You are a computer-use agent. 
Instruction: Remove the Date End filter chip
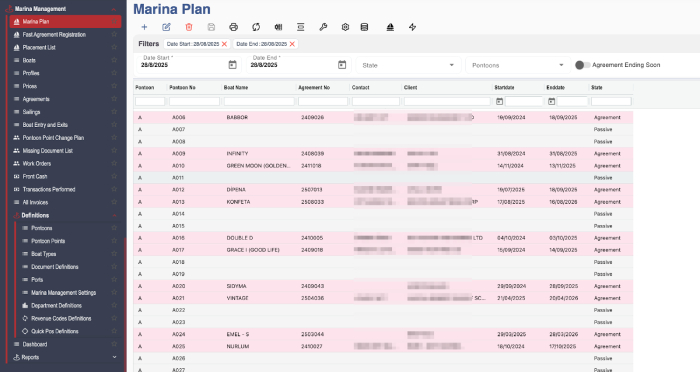click(292, 44)
